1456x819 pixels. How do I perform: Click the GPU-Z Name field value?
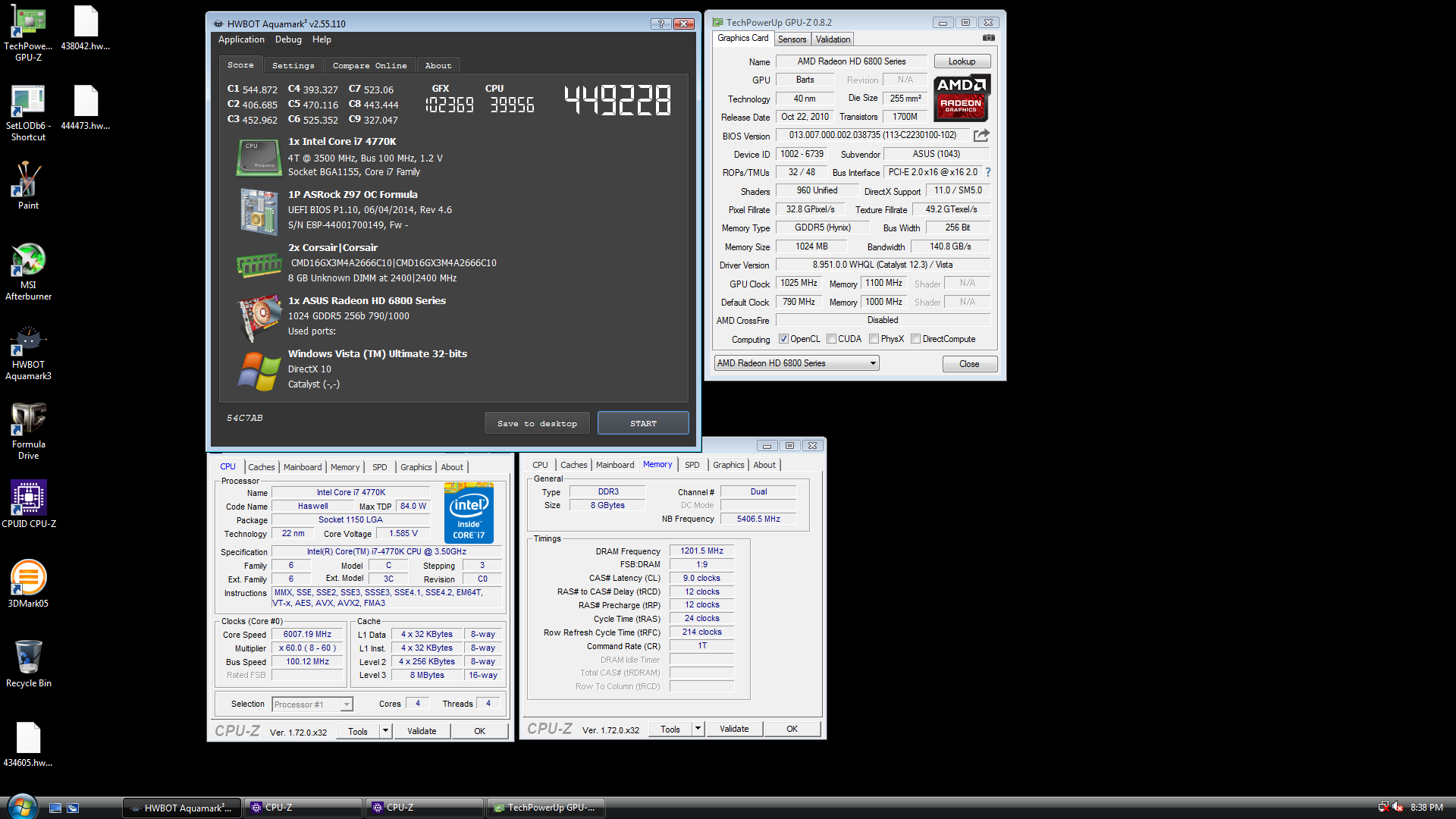(851, 61)
